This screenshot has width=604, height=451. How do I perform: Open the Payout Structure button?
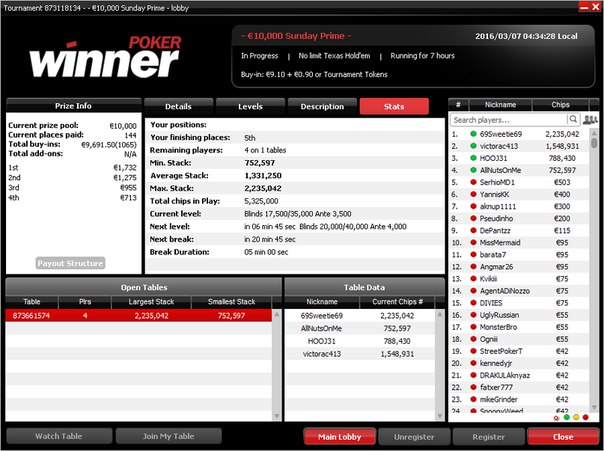coord(70,263)
